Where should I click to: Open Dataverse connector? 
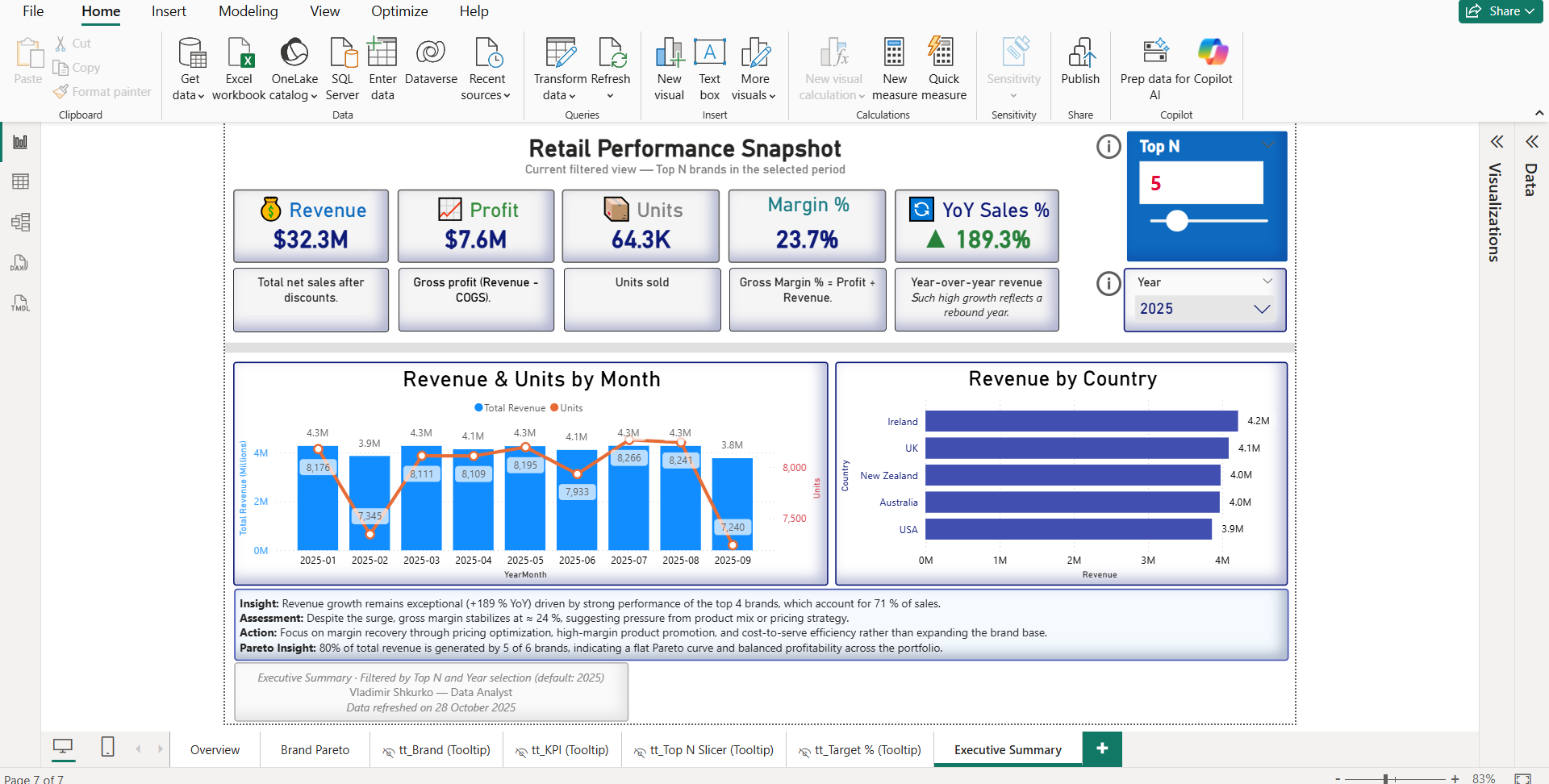pyautogui.click(x=431, y=53)
